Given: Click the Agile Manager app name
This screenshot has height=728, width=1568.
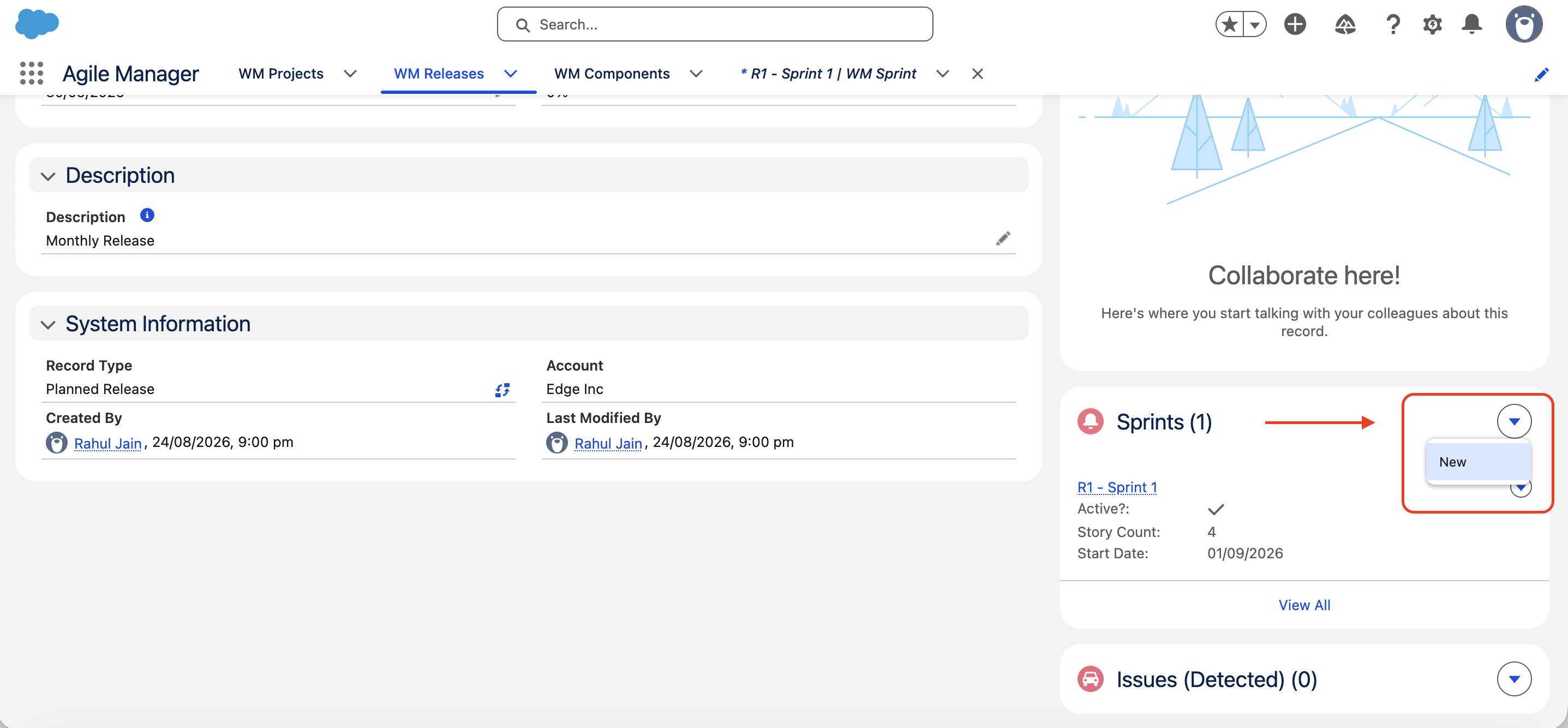Looking at the screenshot, I should coord(130,74).
